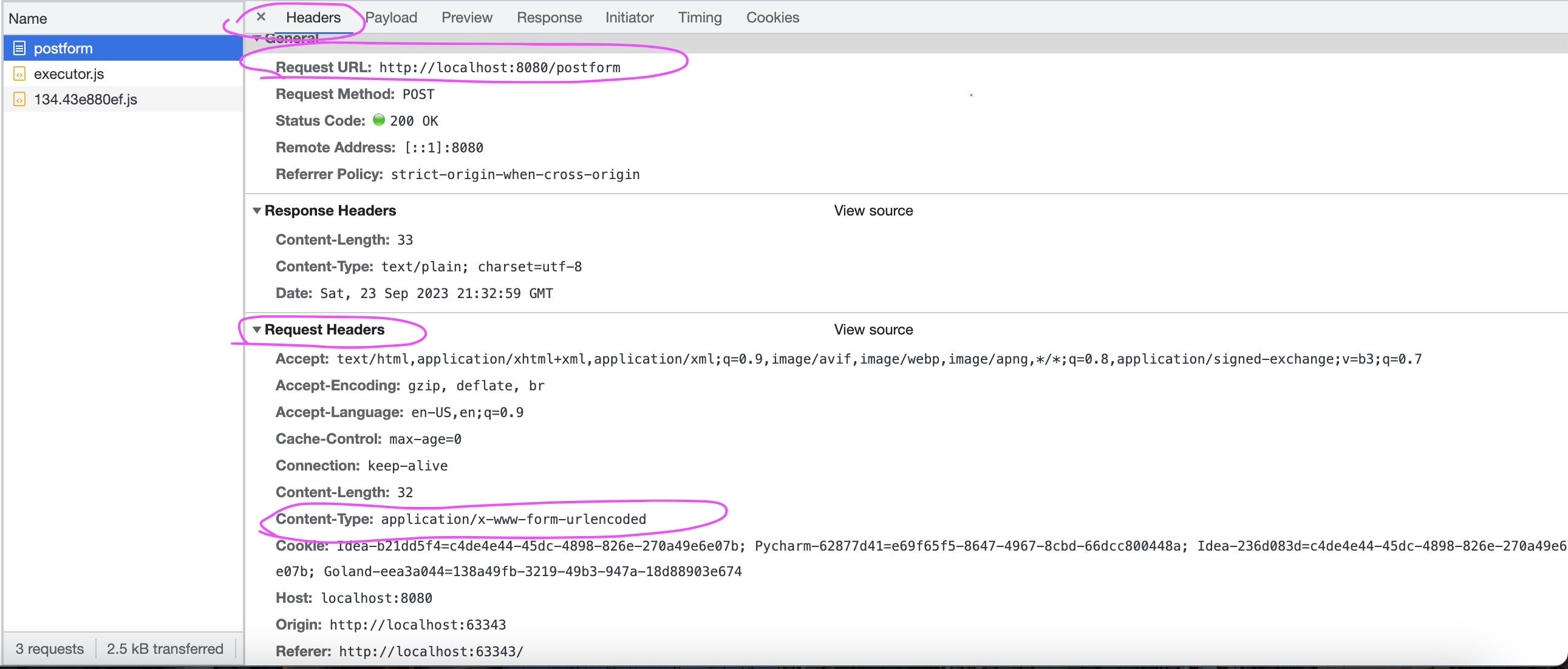Open the Cookies tab

pyautogui.click(x=772, y=18)
